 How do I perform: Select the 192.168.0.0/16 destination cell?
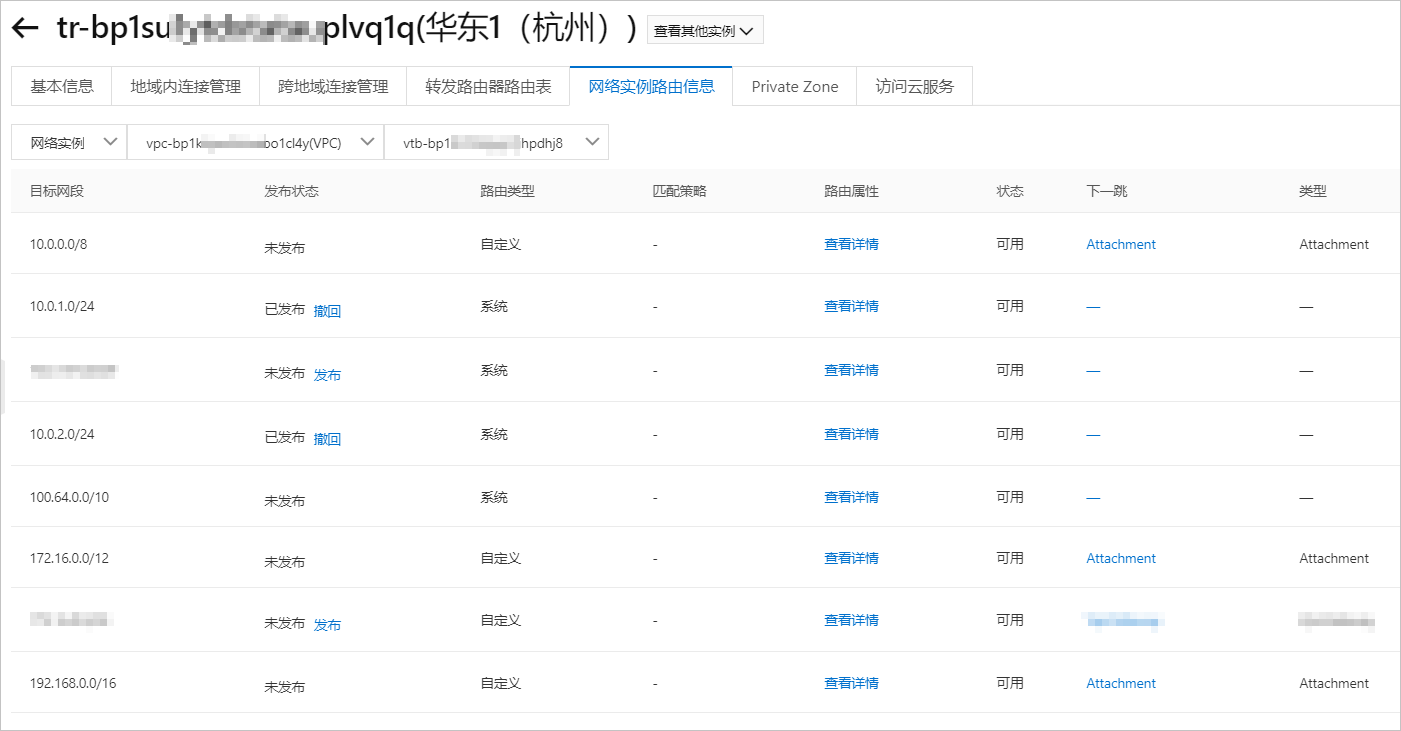[73, 683]
